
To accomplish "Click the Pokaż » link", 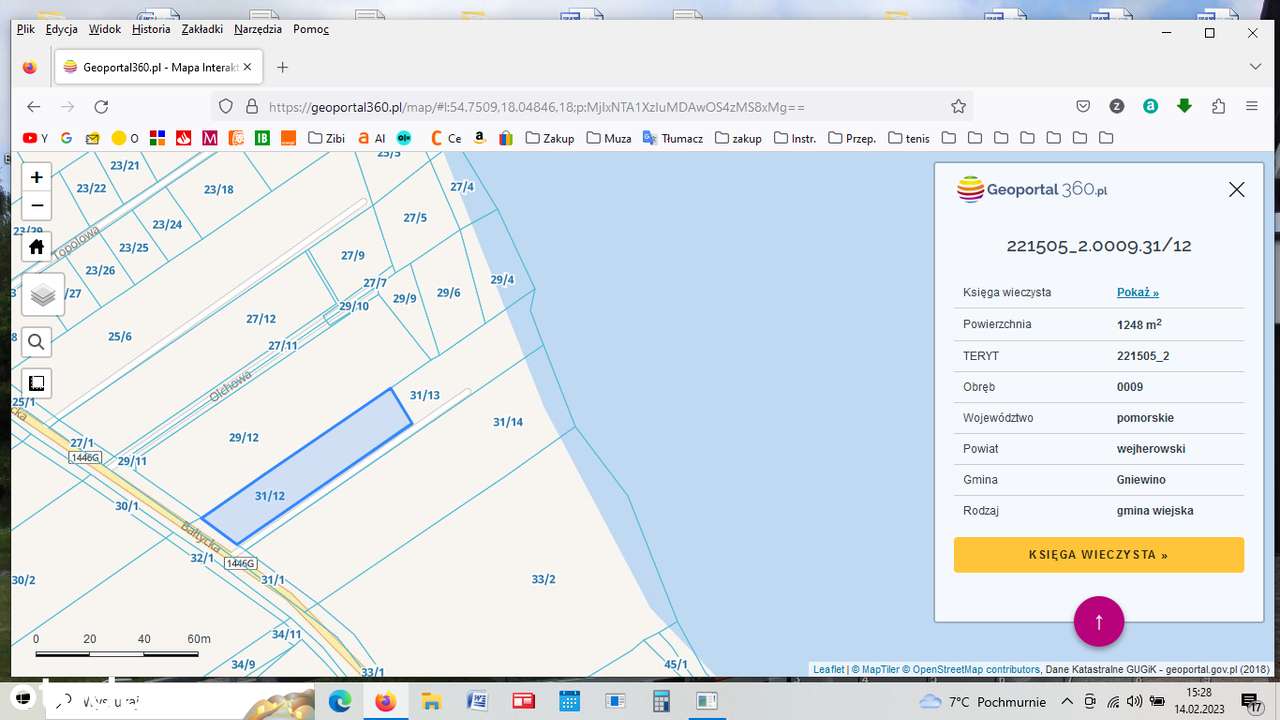I will point(1137,293).
